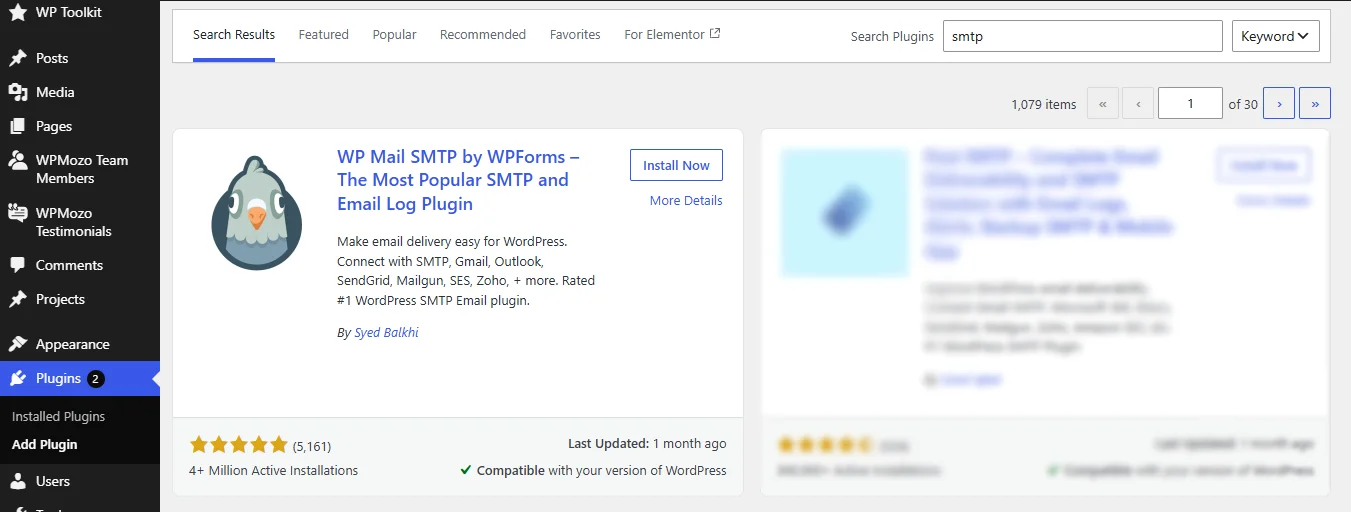Screen dimensions: 1351x512
Task: Open the Users menu
Action: 80,481
